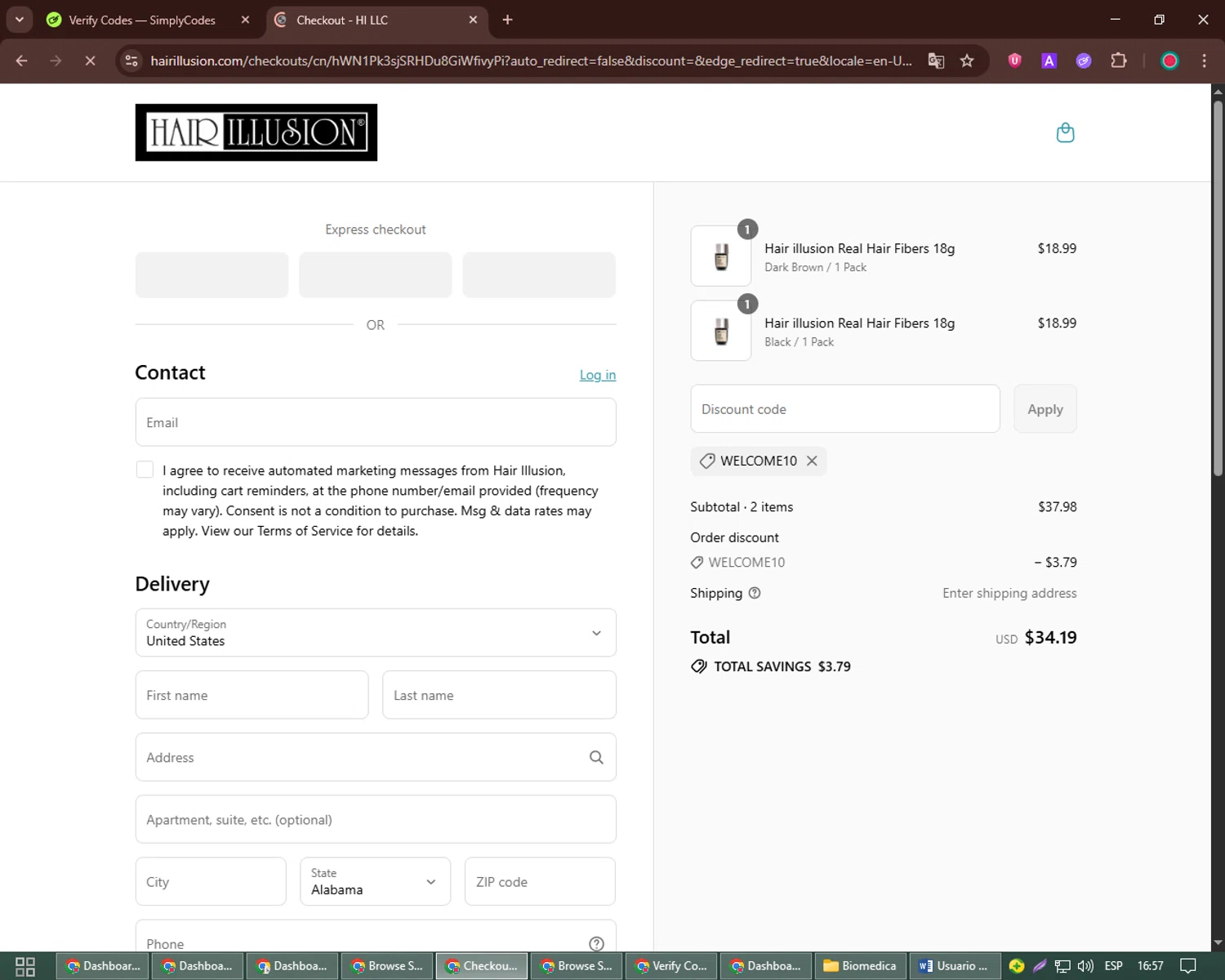This screenshot has height=980, width=1225.
Task: Go back using the browser back arrow
Action: 22,60
